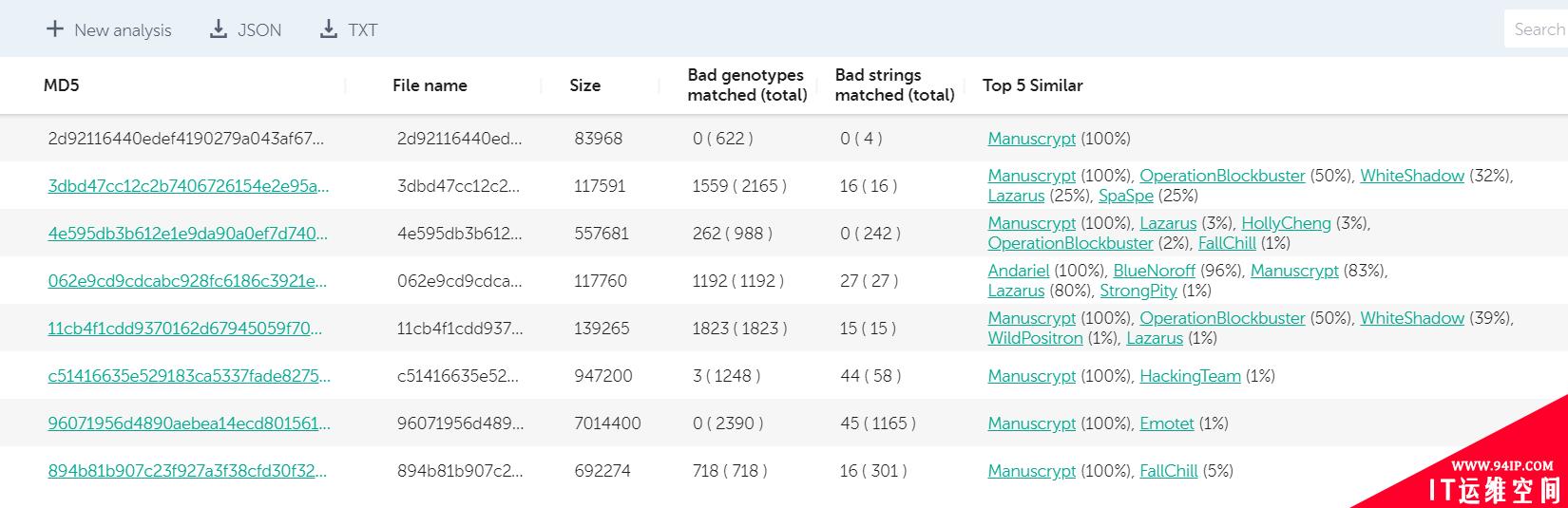The height and width of the screenshot is (508, 1568).
Task: Open OperationBlockbuster in 3dbd47cc12c2 row
Action: 1222,176
